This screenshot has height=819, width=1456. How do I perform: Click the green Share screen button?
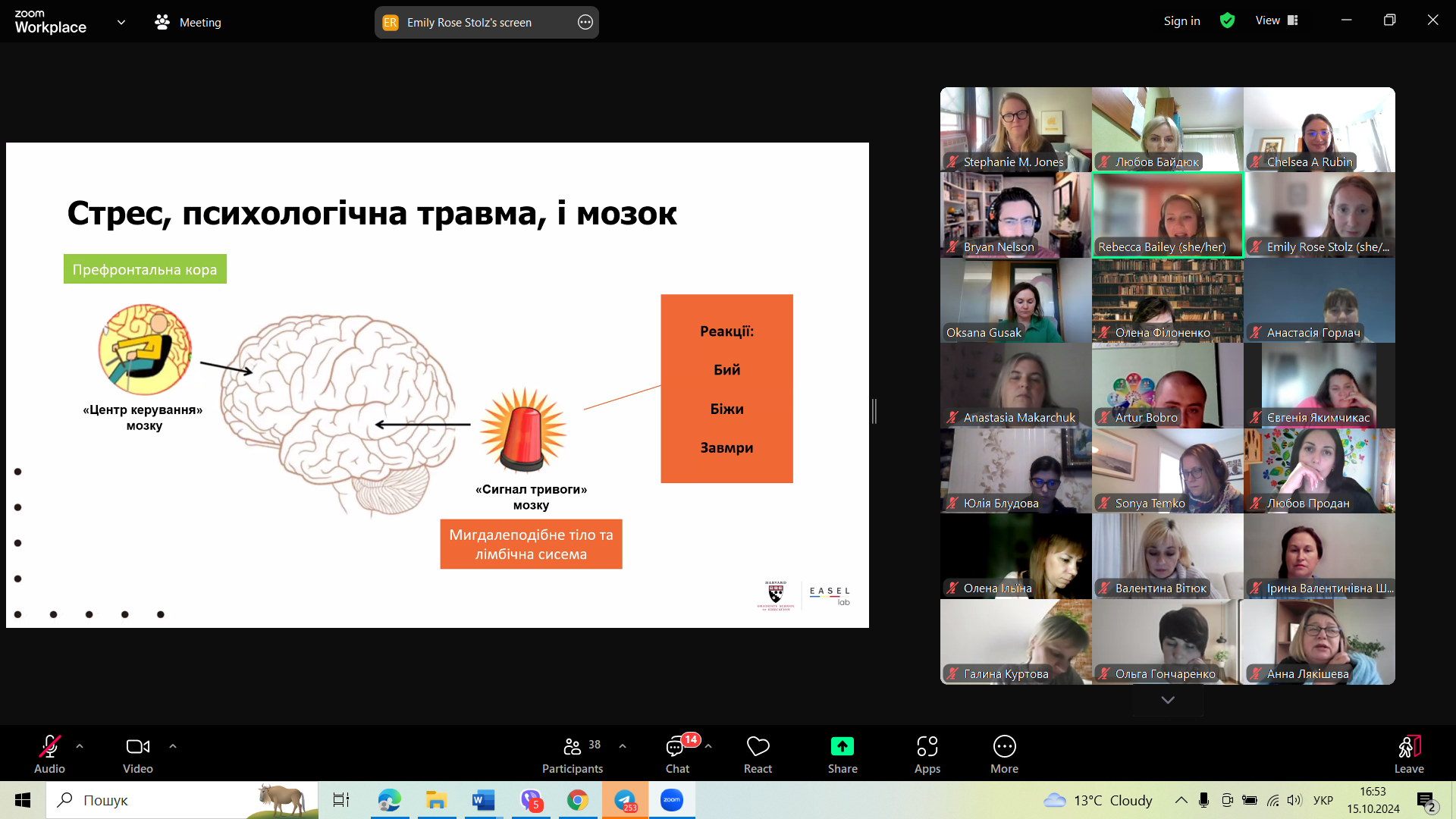pyautogui.click(x=843, y=754)
